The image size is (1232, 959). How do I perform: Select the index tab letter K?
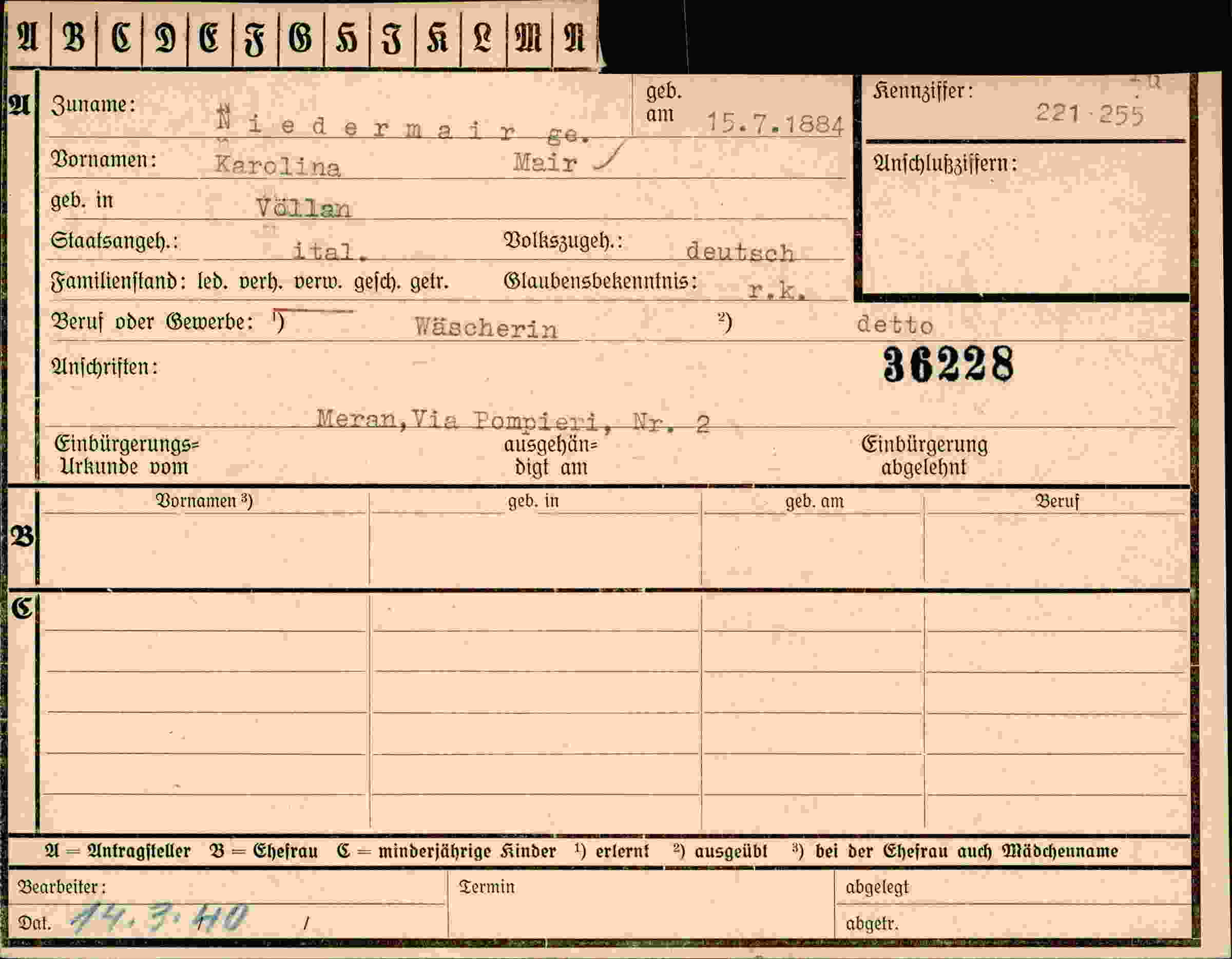pos(437,39)
